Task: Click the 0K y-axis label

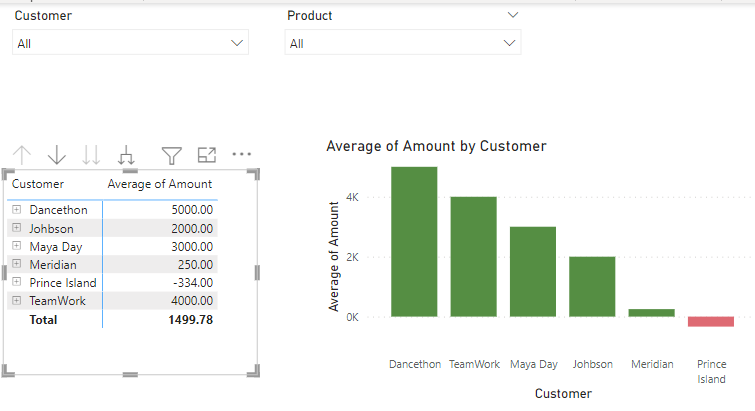Action: (352, 317)
